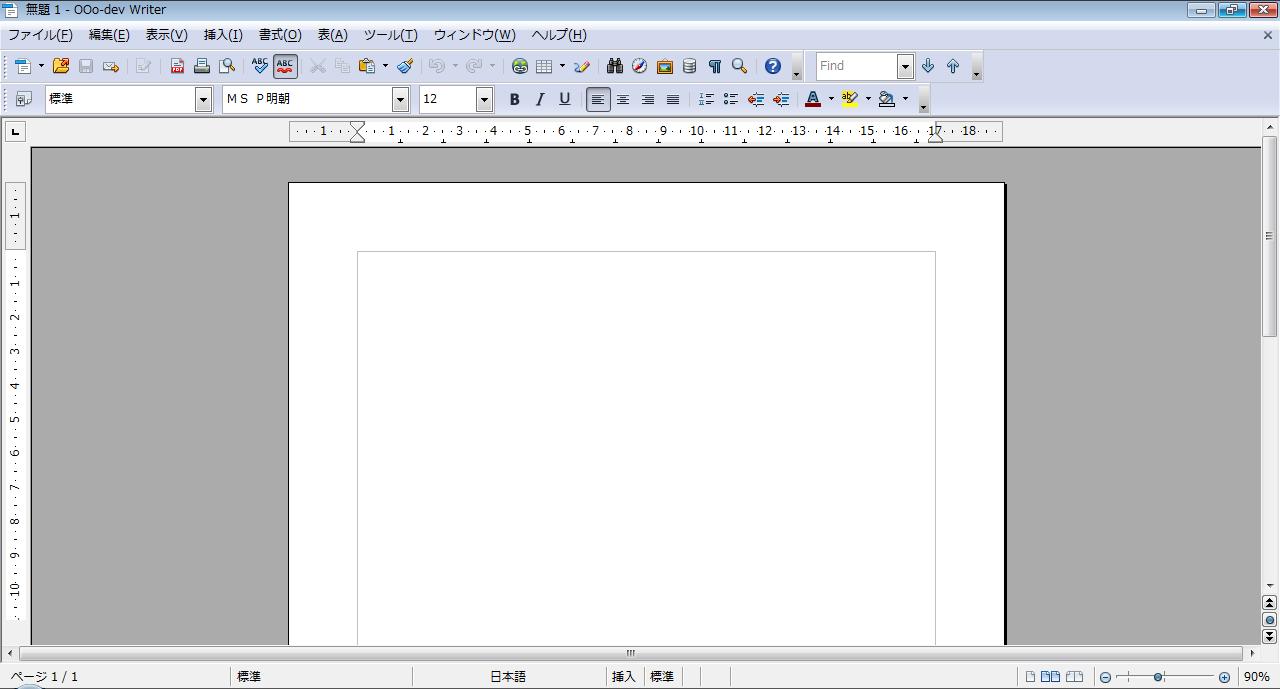Screen dimensions: 1280x689
Task: Click the Find & Replace binoculars icon
Action: click(614, 66)
